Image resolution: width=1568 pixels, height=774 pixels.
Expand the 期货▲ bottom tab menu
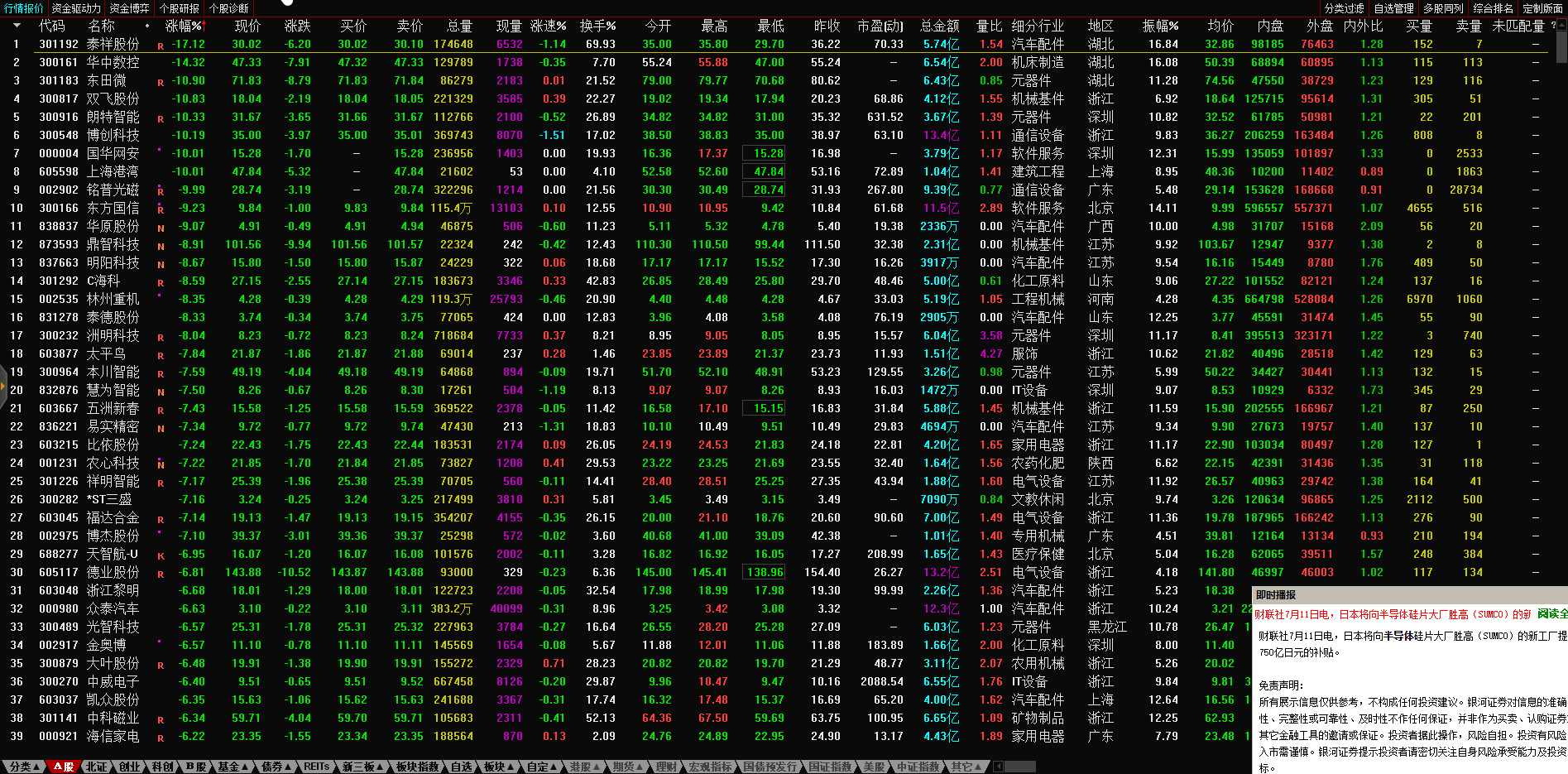pos(629,767)
